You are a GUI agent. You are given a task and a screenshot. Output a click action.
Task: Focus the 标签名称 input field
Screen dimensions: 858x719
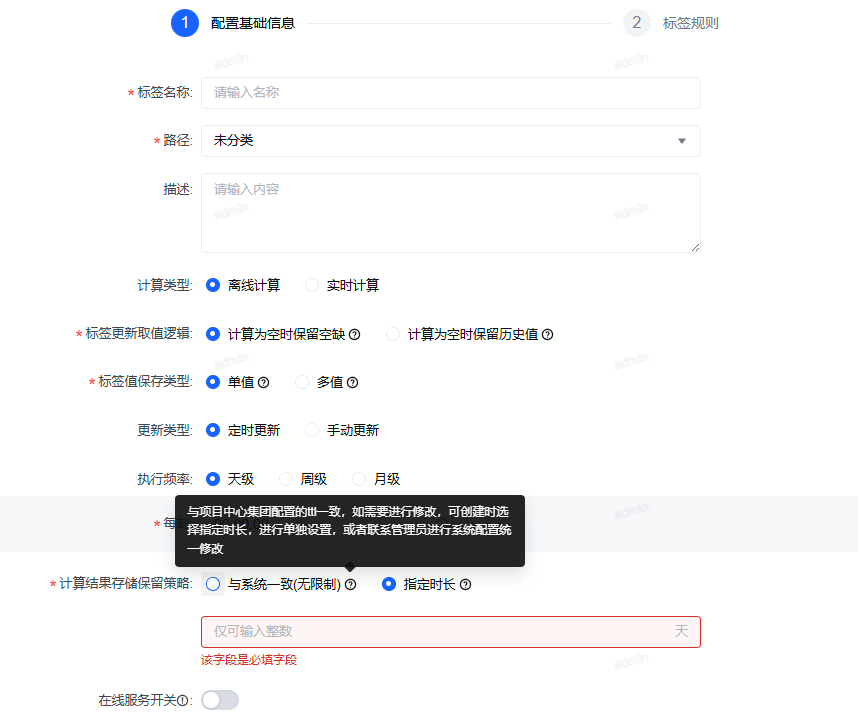[451, 93]
